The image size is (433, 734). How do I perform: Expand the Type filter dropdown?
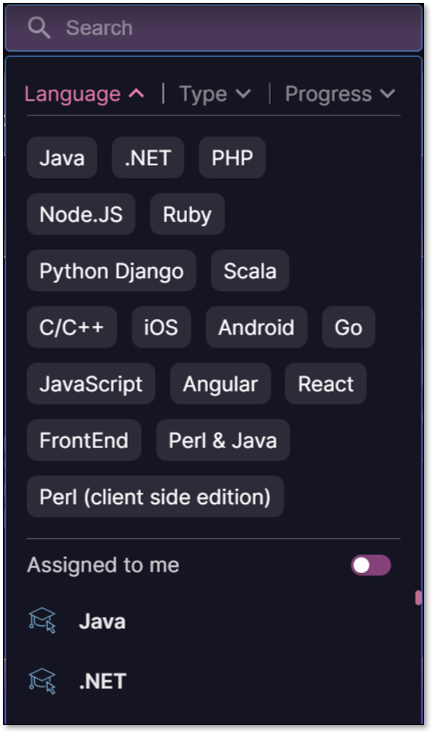tap(215, 94)
